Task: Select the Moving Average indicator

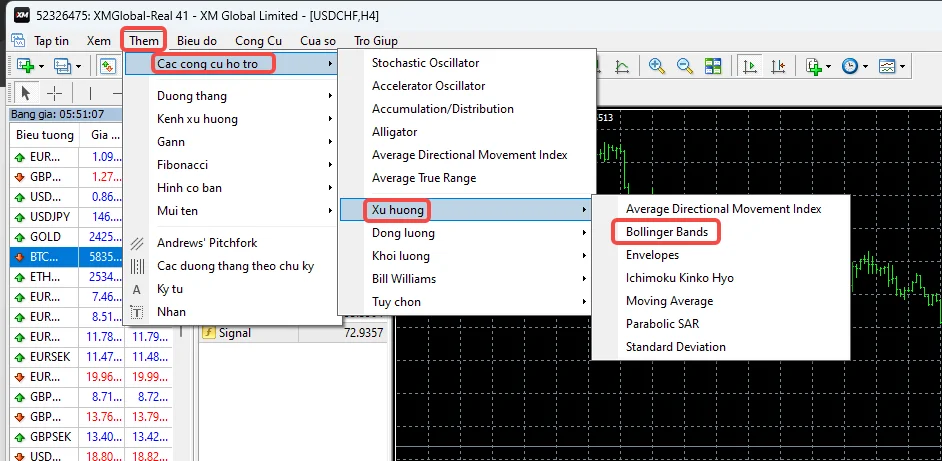Action: [720, 301]
